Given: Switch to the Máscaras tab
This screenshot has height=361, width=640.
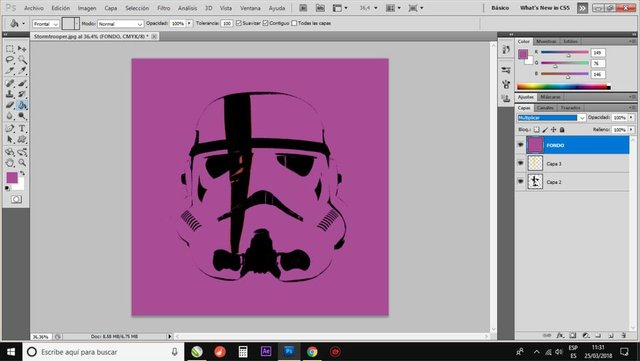Looking at the screenshot, I should [x=550, y=97].
